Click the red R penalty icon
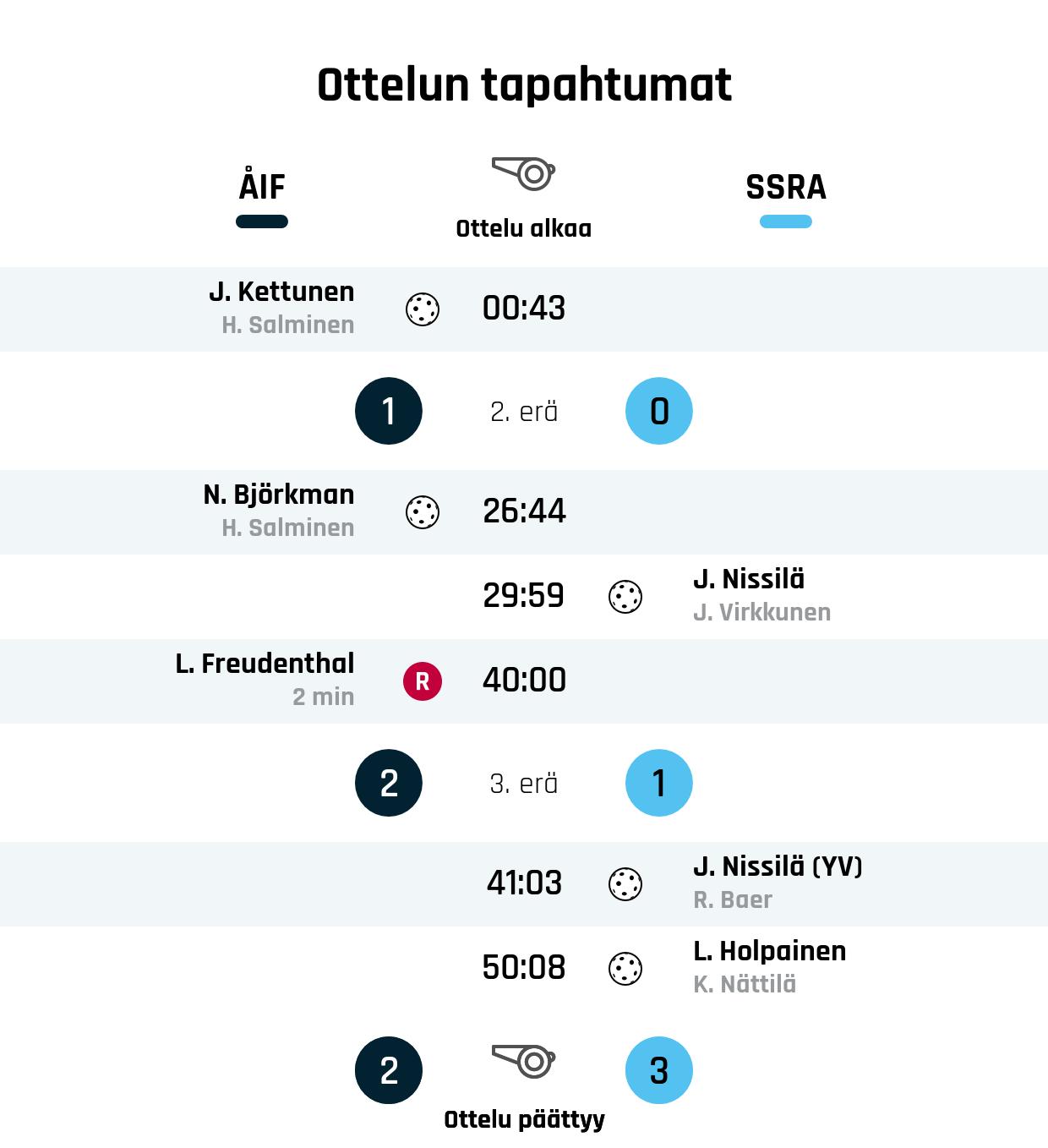This screenshot has width=1048, height=1148. coord(423,681)
